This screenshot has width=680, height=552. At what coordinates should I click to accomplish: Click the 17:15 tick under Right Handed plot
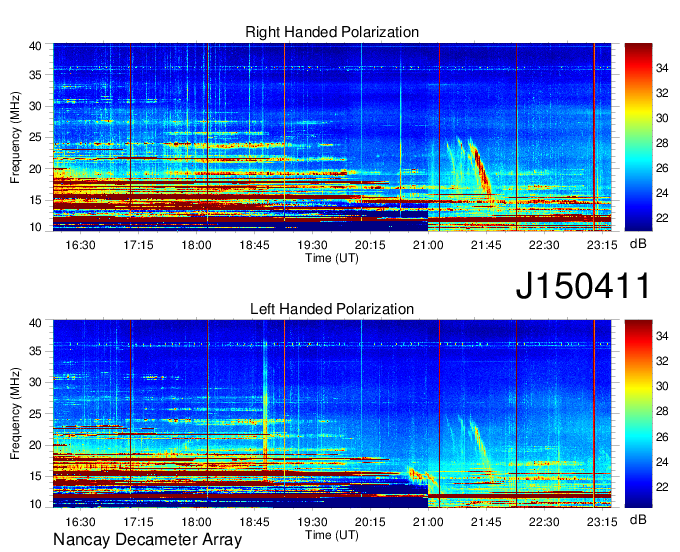138,245
